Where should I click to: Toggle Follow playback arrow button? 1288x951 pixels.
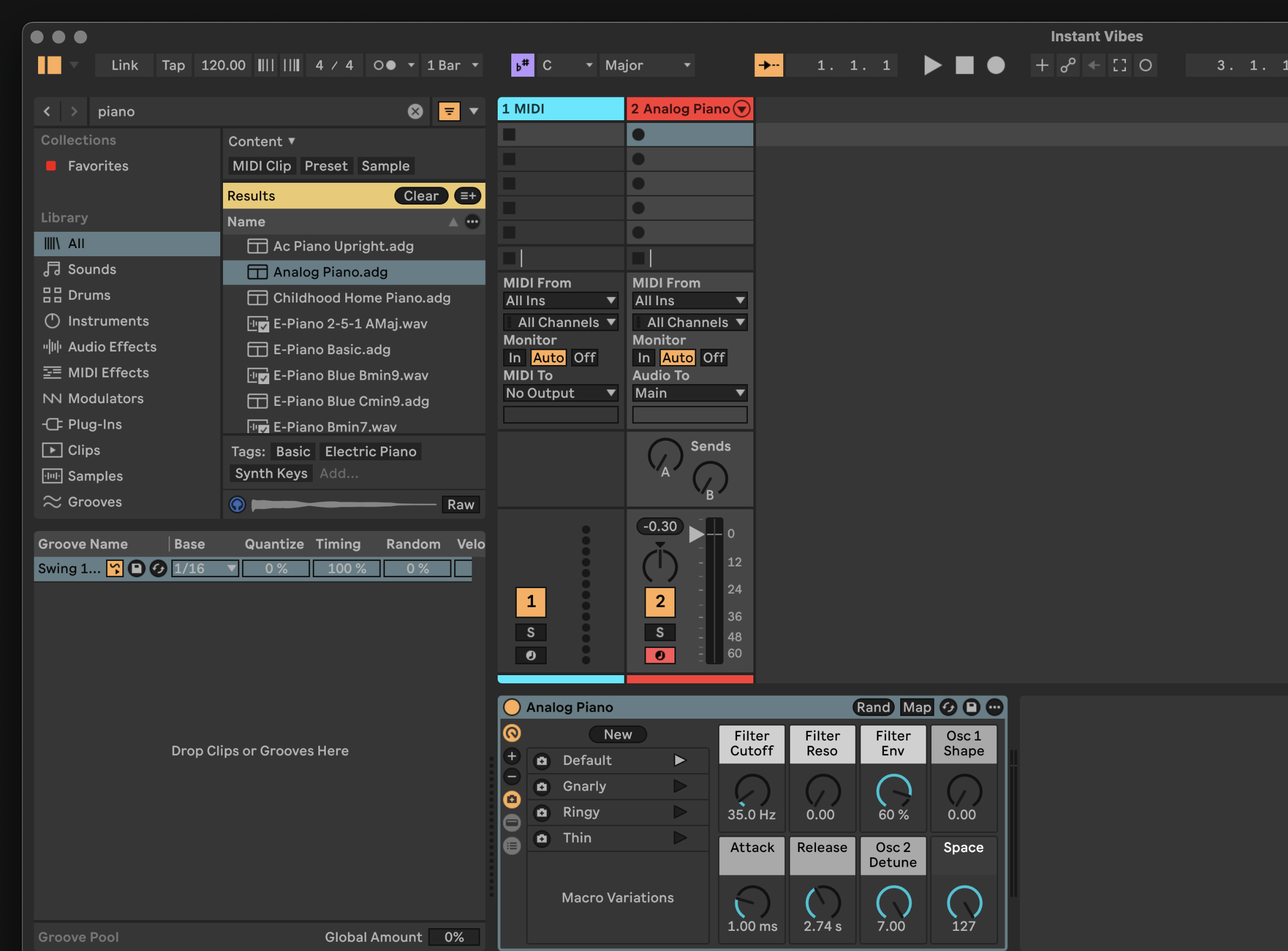(x=769, y=65)
